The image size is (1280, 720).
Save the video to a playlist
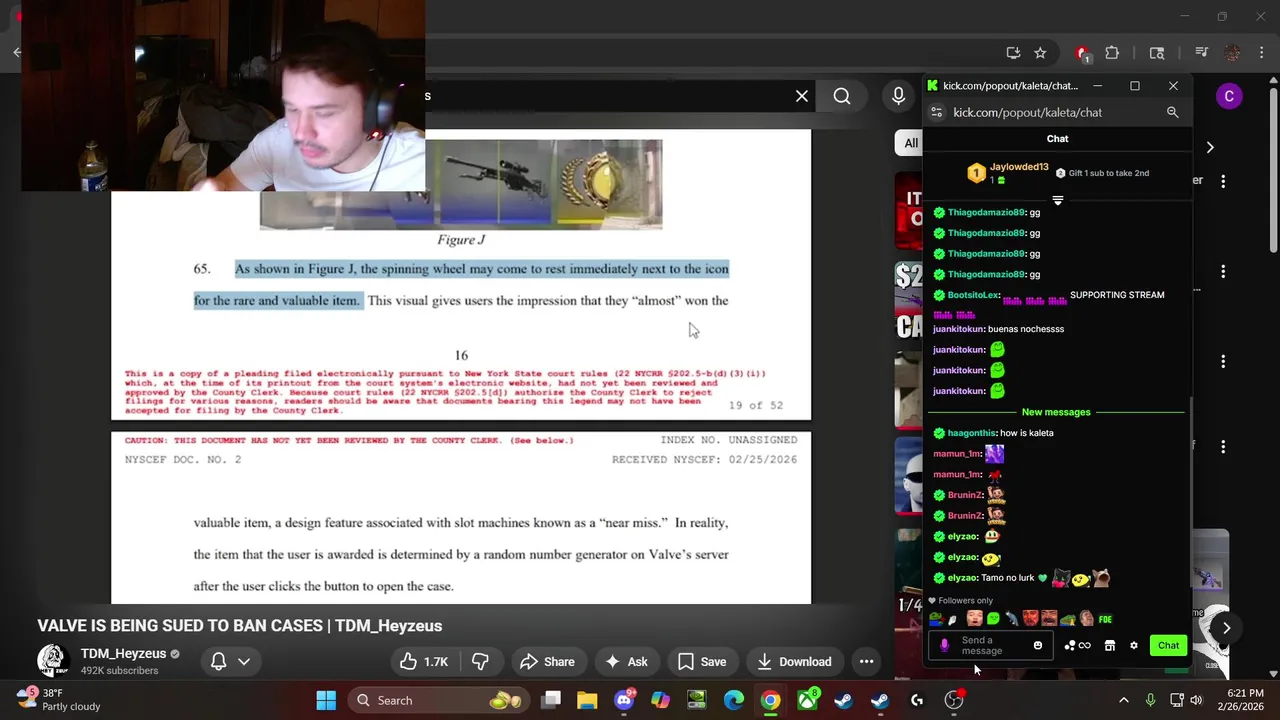coord(701,661)
